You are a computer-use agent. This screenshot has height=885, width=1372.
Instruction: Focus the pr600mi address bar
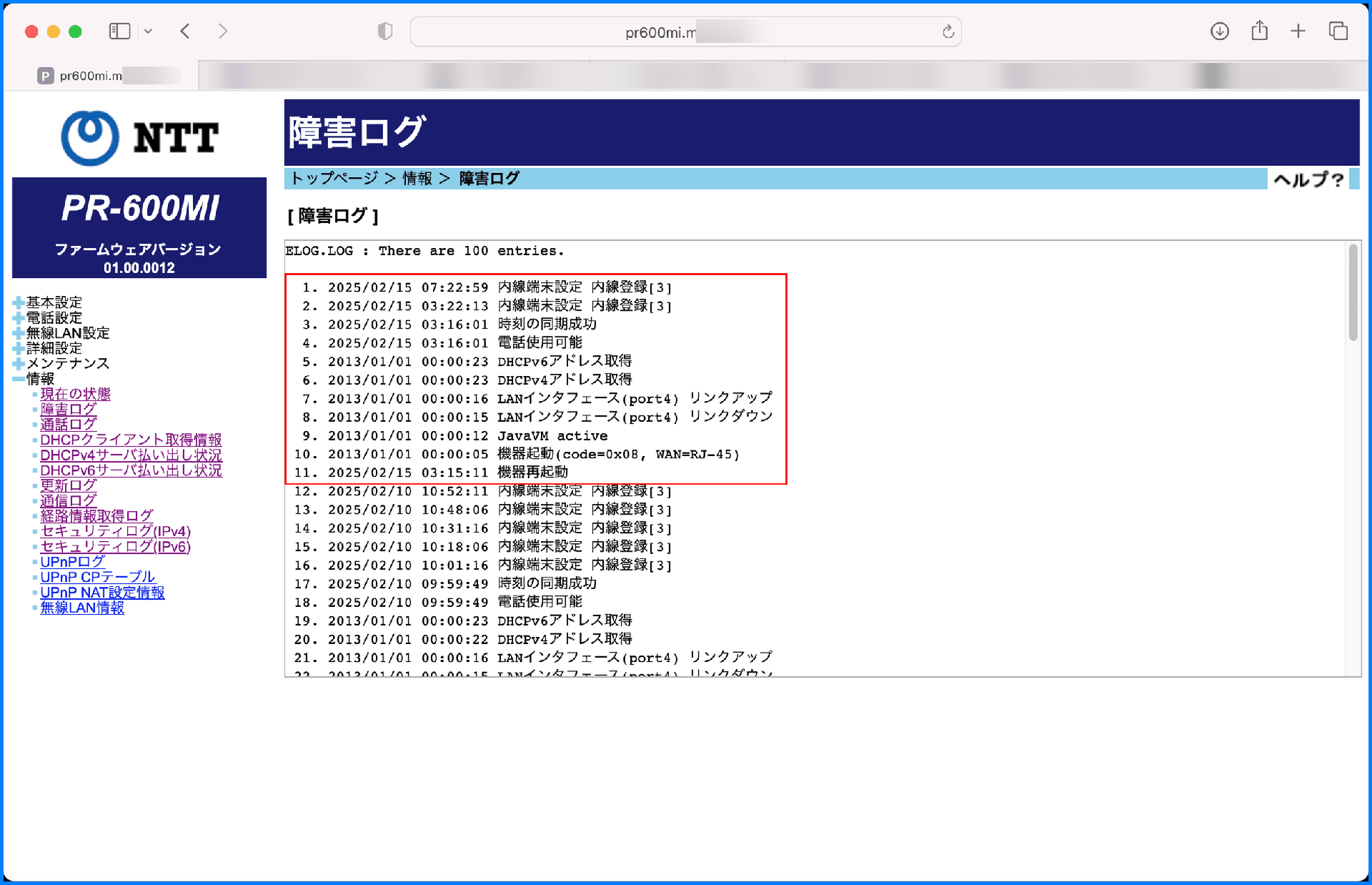(686, 32)
